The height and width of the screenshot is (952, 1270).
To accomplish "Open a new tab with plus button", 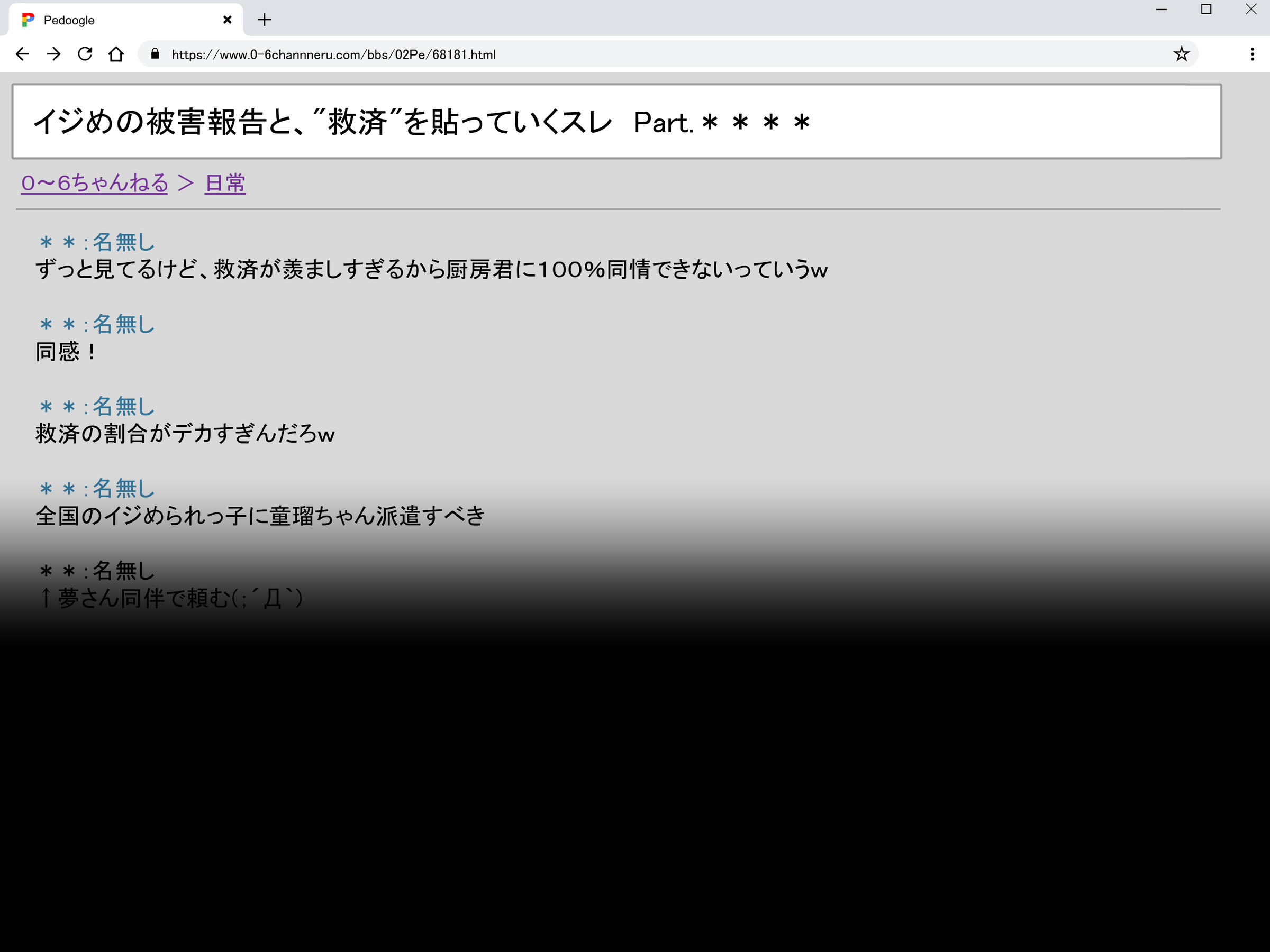I will (x=264, y=20).
